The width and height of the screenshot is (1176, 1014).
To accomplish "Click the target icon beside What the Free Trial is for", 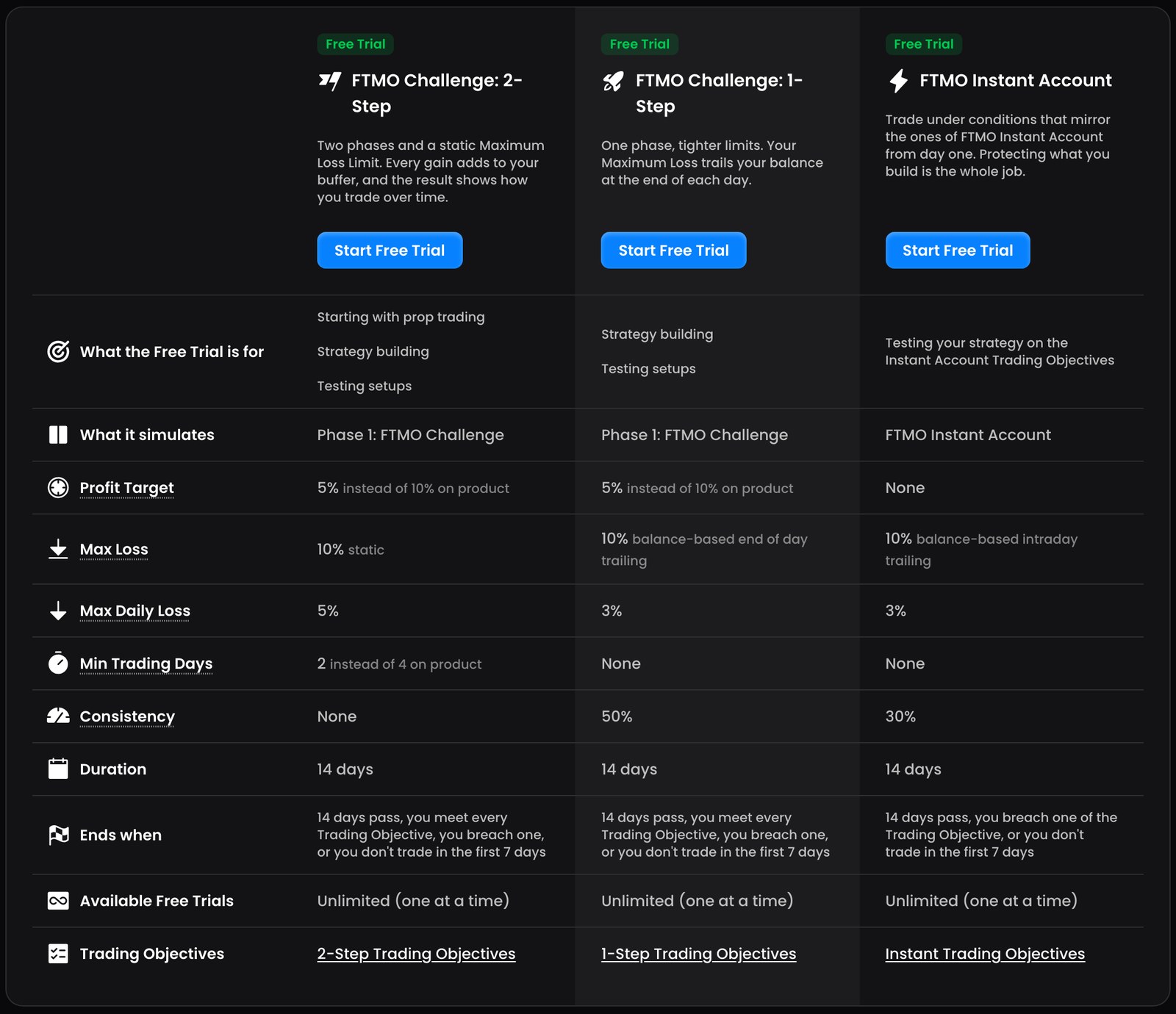I will point(58,352).
